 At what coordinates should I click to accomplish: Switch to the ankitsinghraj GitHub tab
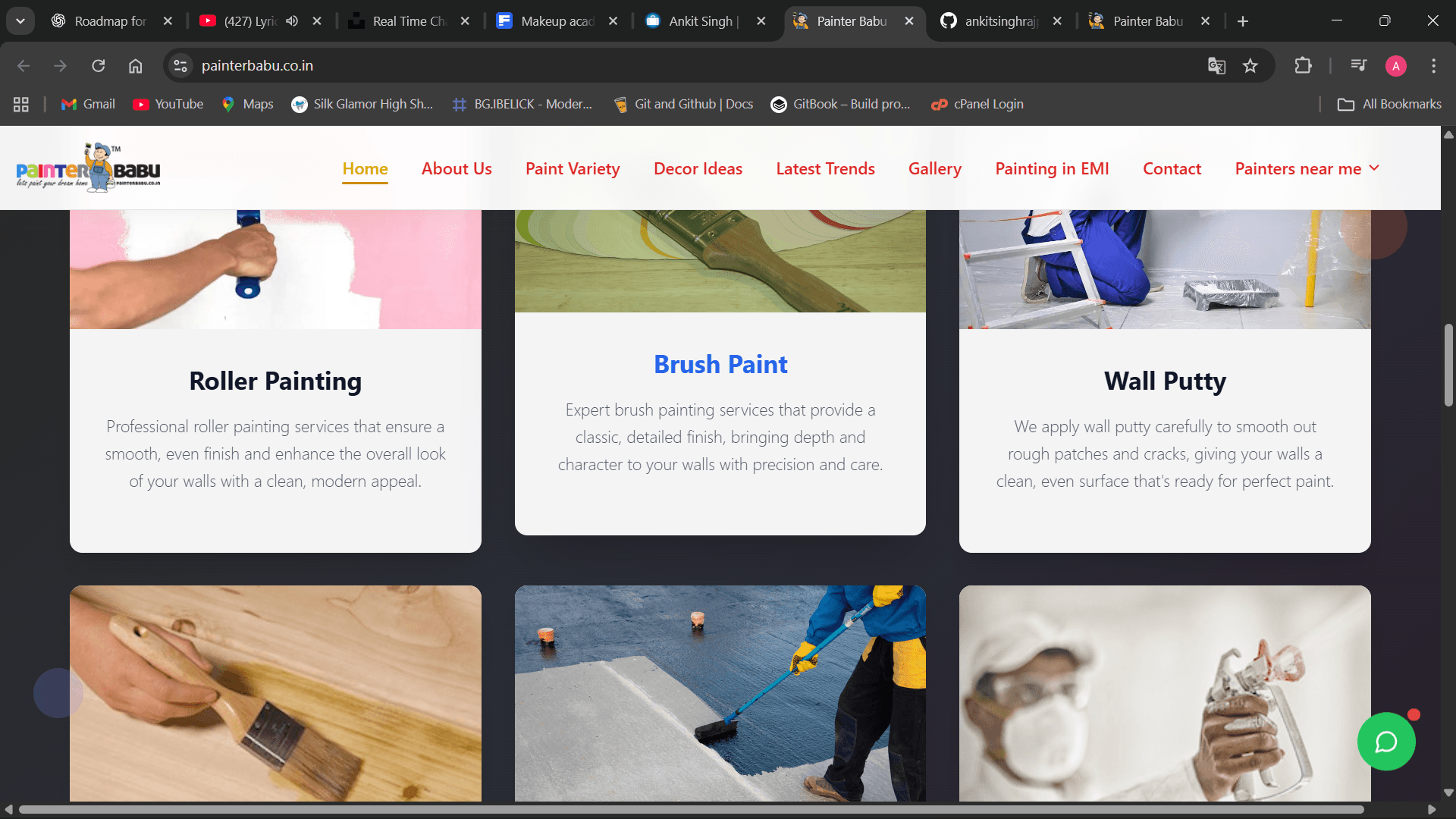coord(999,21)
